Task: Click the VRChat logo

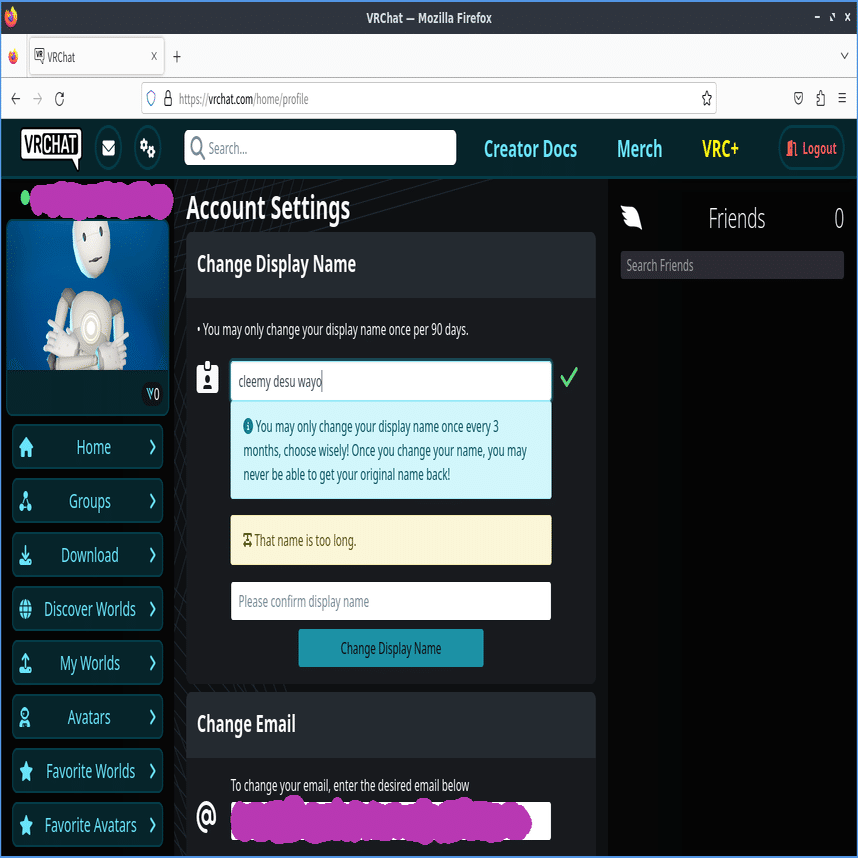Action: (51, 148)
